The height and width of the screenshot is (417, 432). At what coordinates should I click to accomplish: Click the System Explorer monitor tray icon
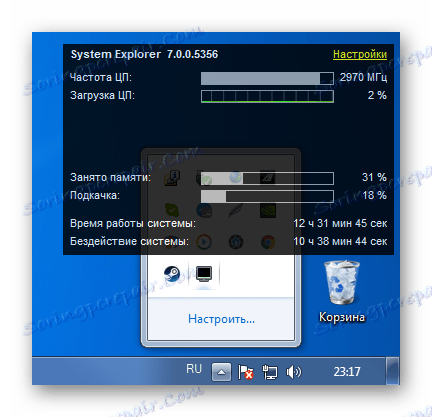pyautogui.click(x=204, y=274)
